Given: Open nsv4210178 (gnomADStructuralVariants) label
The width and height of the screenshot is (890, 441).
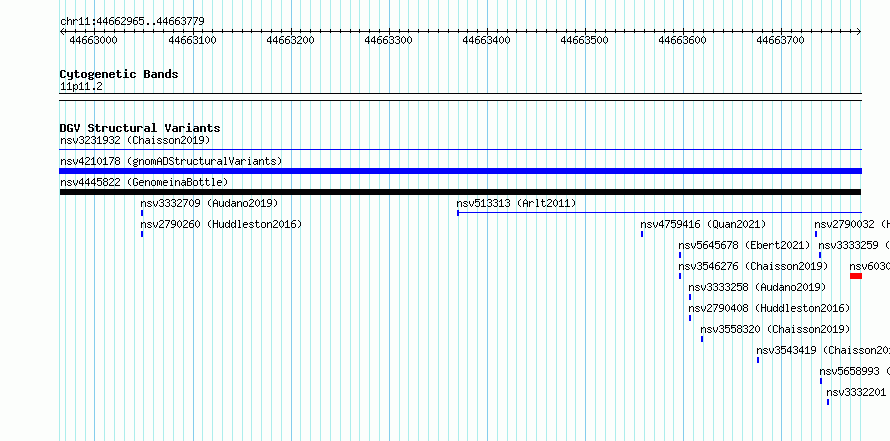Looking at the screenshot, I should click(171, 161).
